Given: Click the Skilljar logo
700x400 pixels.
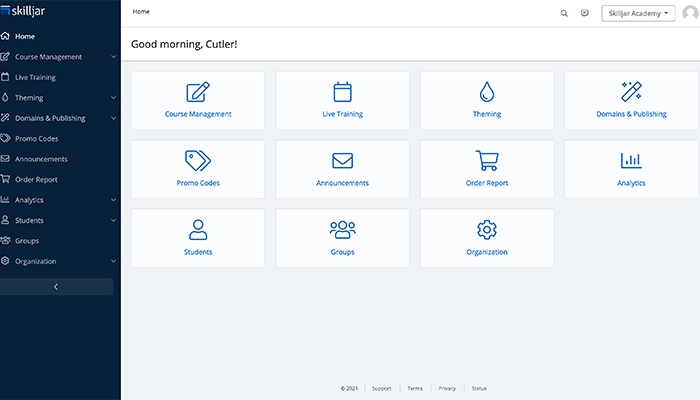Looking at the screenshot, I should (x=22, y=11).
